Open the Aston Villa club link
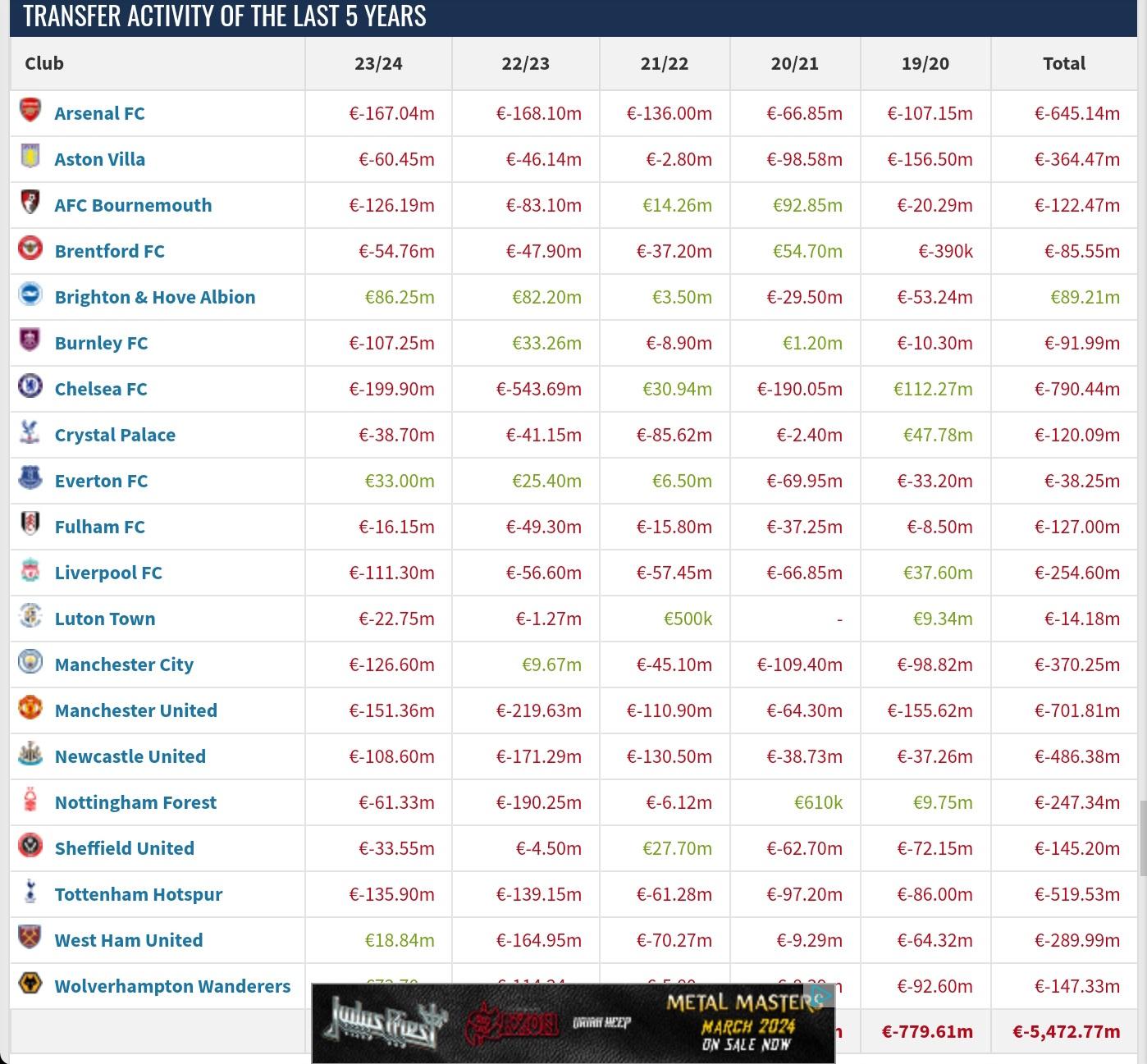Screen dimensions: 1147x1064 pos(99,159)
